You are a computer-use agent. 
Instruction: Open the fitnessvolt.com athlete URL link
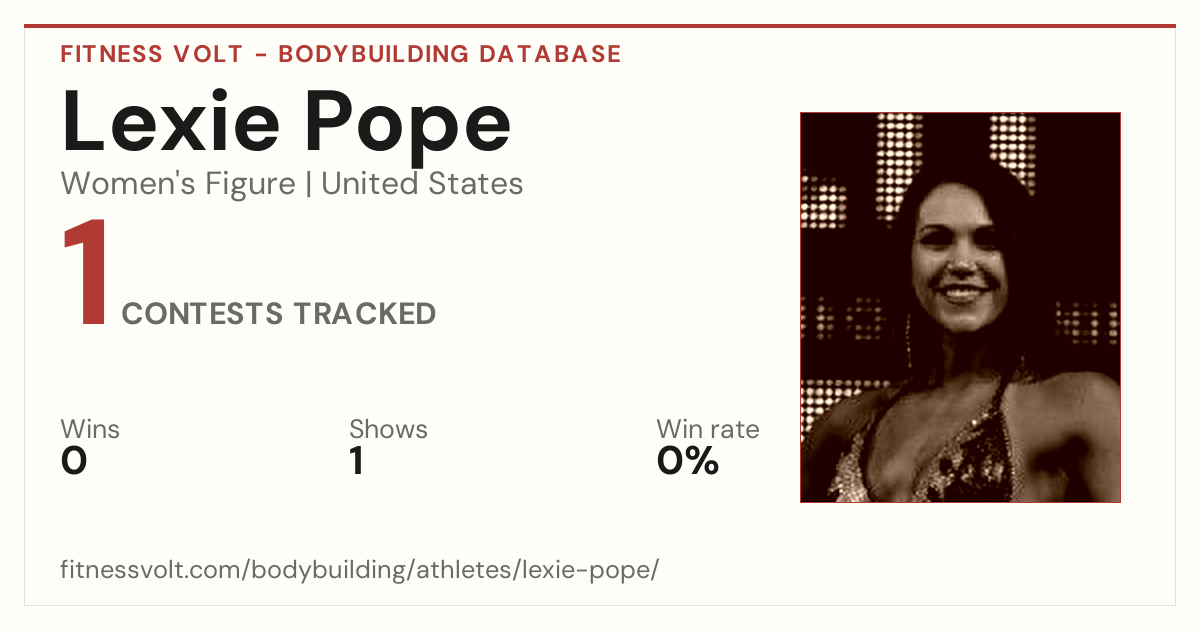[x=360, y=571]
